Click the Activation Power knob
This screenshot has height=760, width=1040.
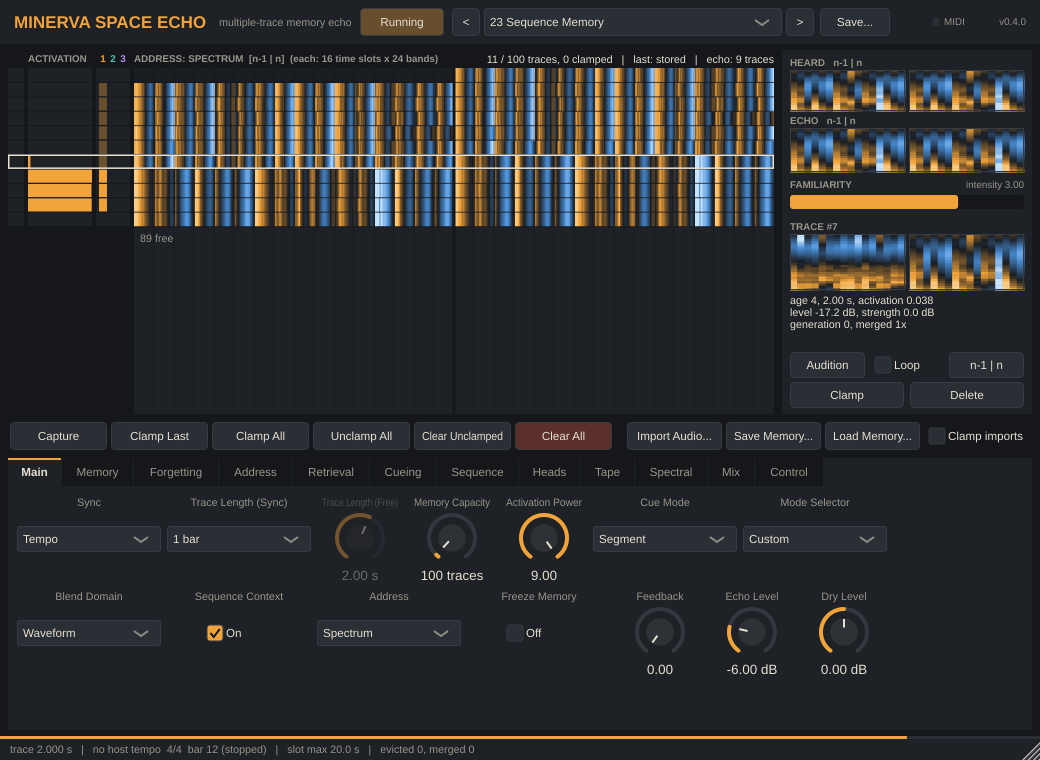544,538
